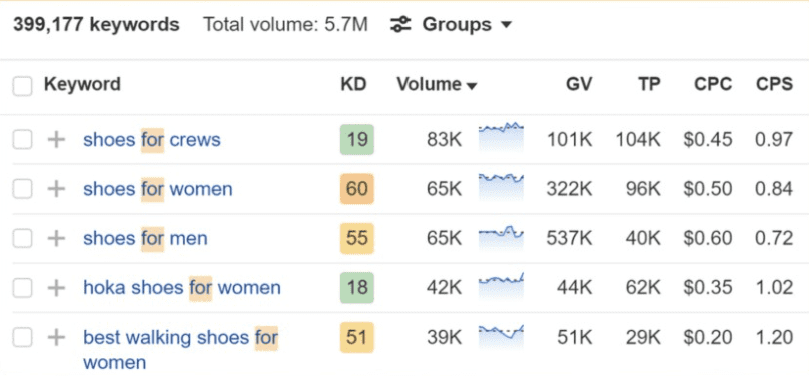Check the box for shoes for crews

click(x=22, y=139)
